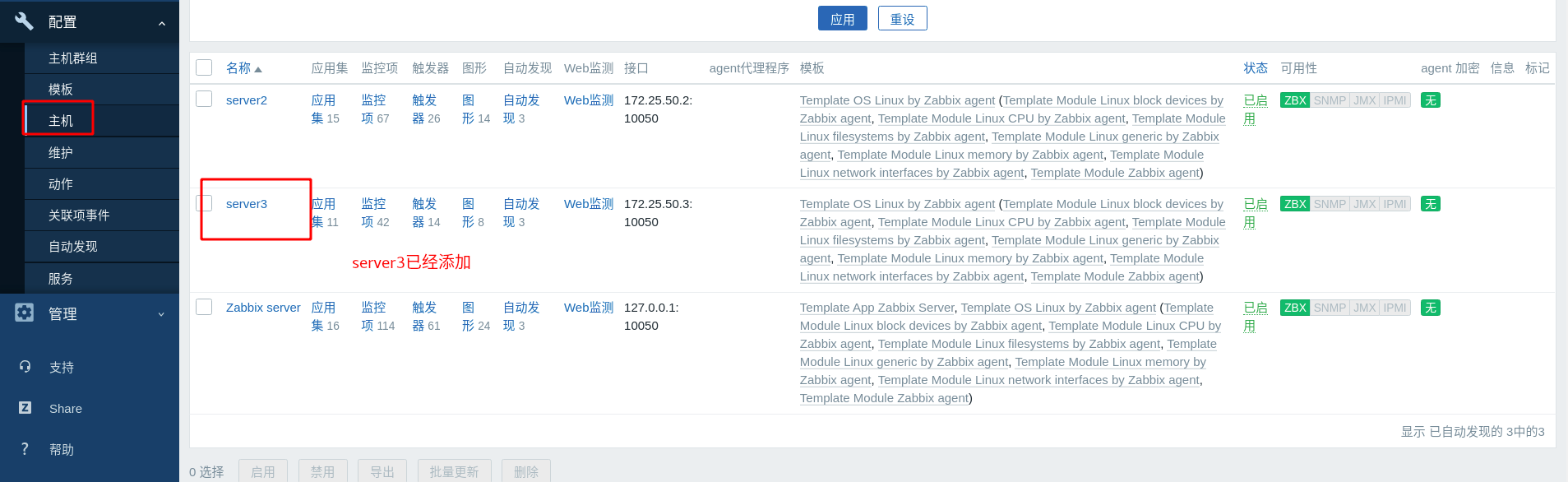Open Web监测 for server3
This screenshot has width=1568, height=482.
[x=589, y=204]
